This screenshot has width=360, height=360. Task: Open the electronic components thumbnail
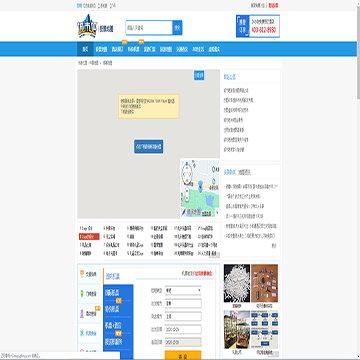click(x=264, y=283)
